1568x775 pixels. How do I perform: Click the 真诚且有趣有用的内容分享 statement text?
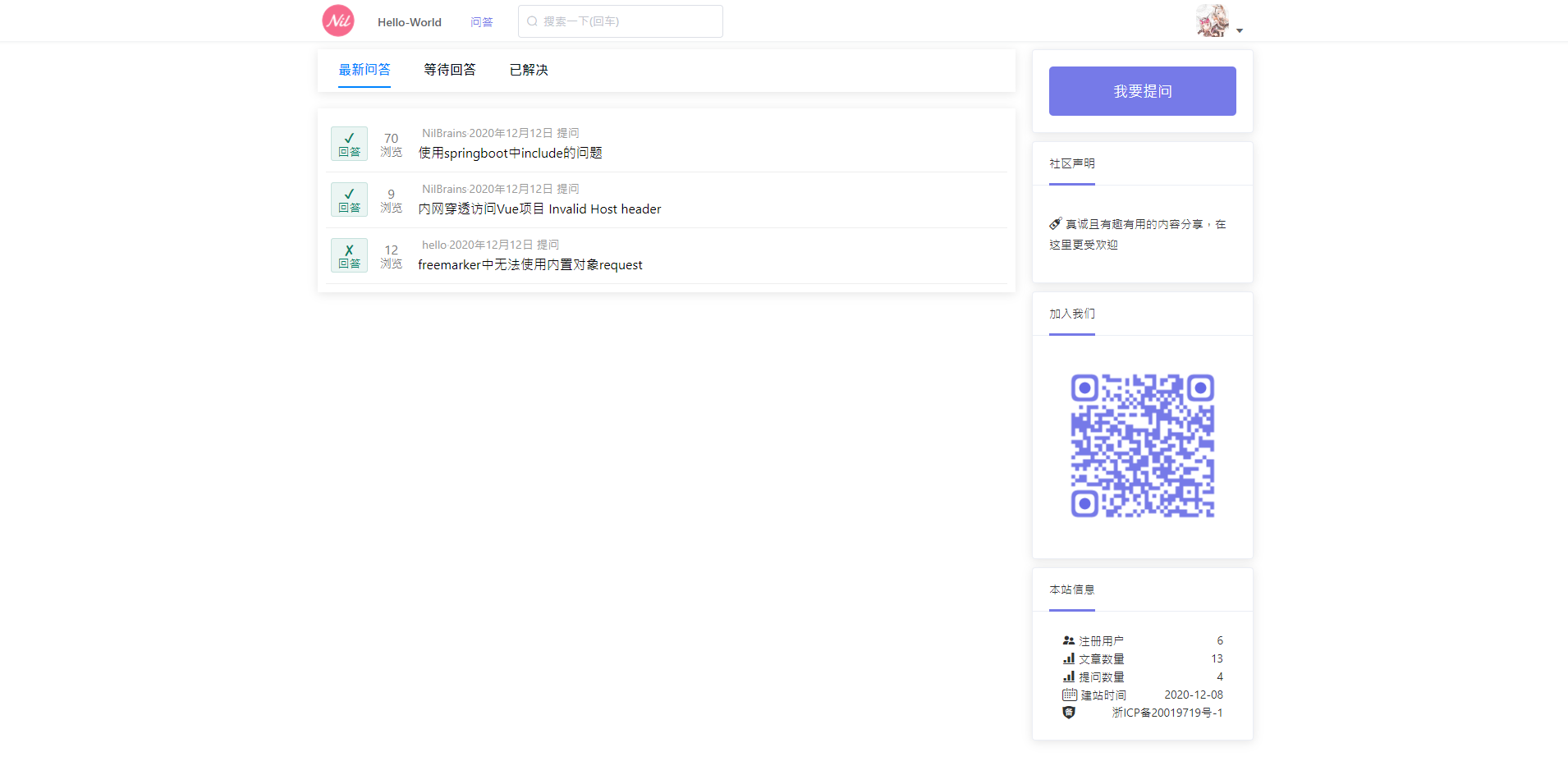tap(1138, 234)
